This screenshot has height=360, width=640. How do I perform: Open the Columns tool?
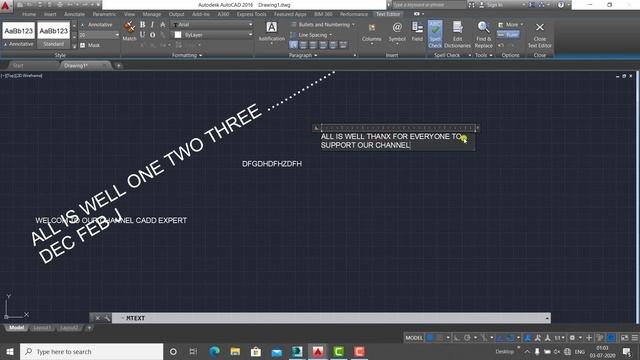coord(371,33)
